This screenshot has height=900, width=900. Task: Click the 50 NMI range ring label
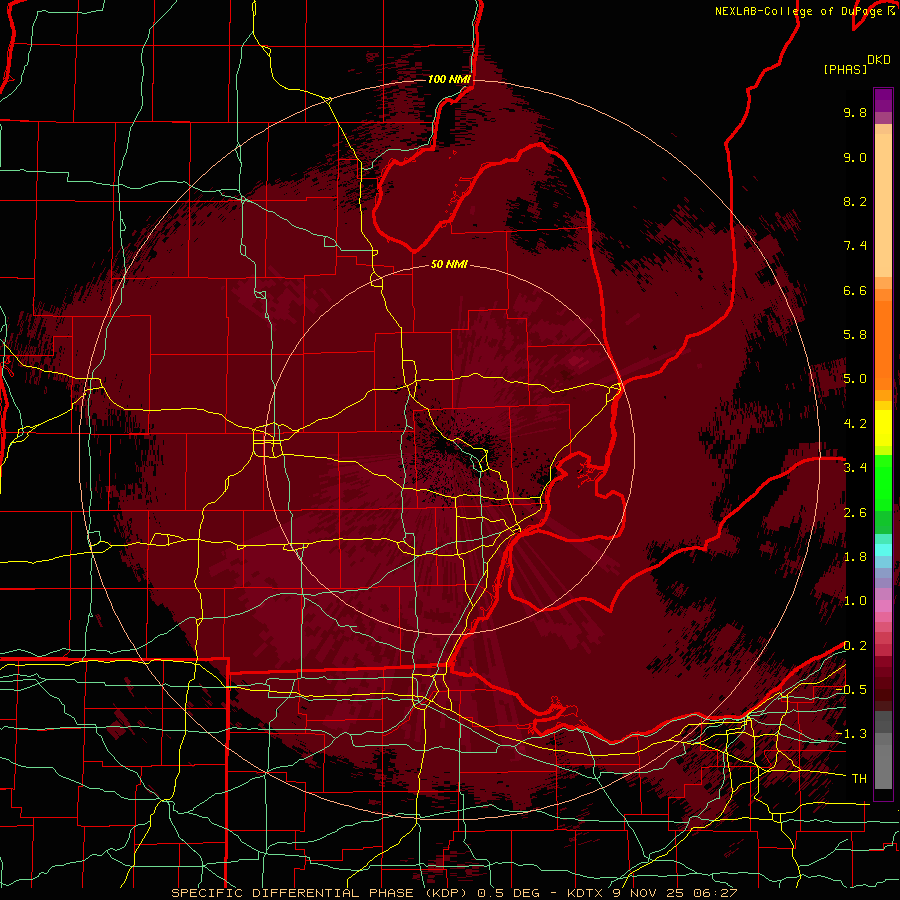[449, 264]
